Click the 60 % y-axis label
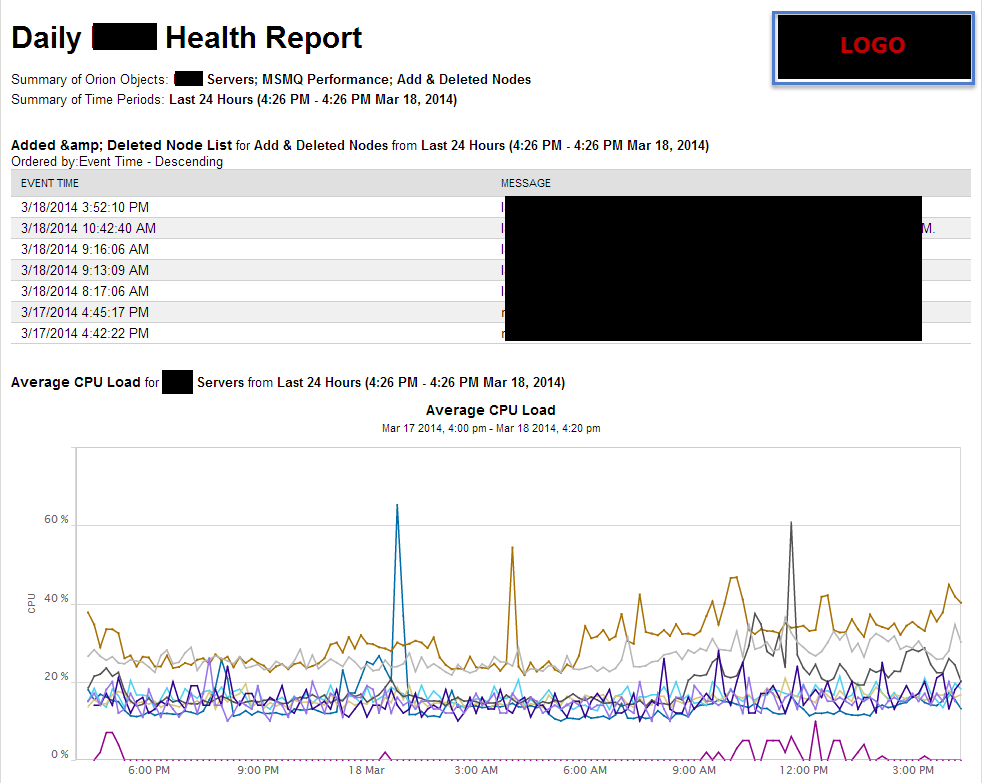982x783 pixels. click(x=56, y=519)
